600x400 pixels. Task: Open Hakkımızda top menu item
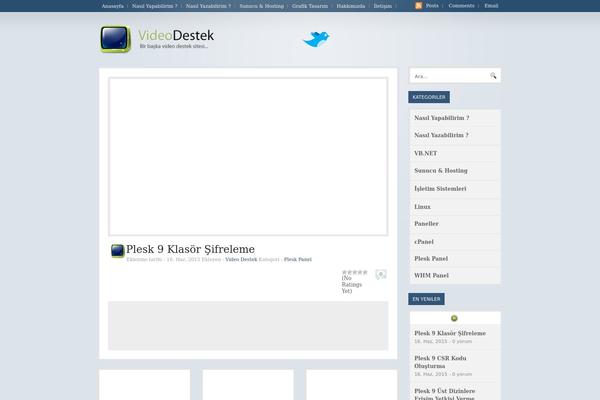351,6
